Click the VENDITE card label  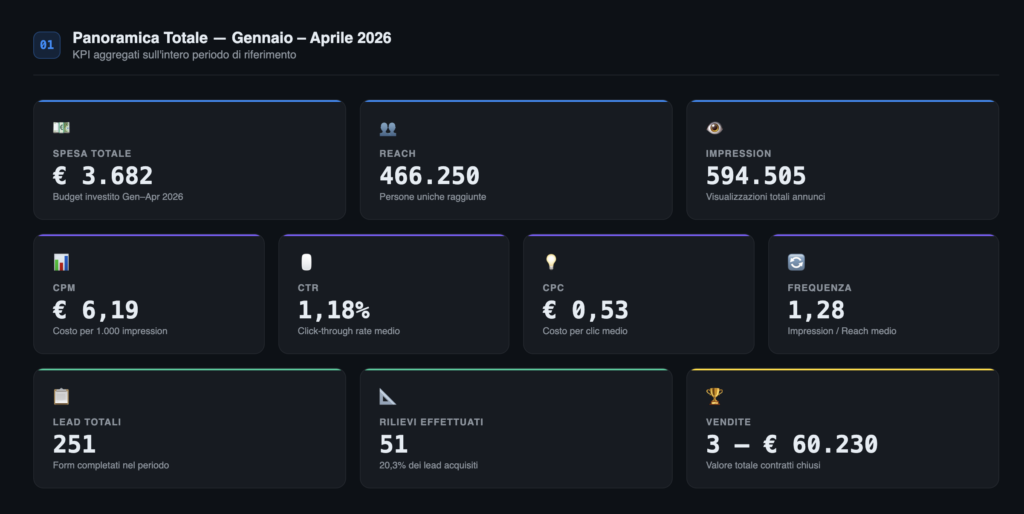tap(728, 422)
